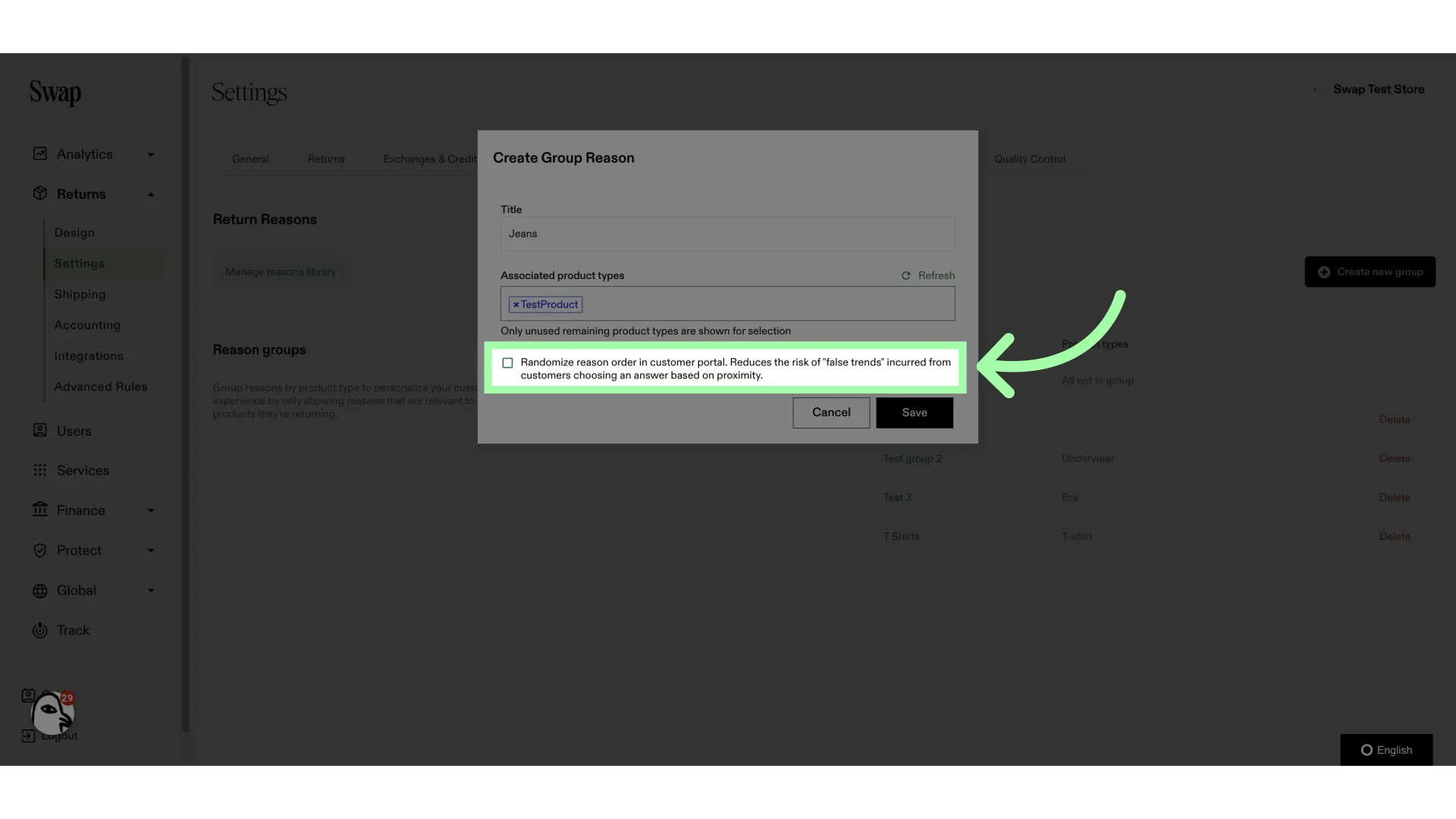Switch to the General tab
This screenshot has height=819, width=1456.
click(250, 159)
